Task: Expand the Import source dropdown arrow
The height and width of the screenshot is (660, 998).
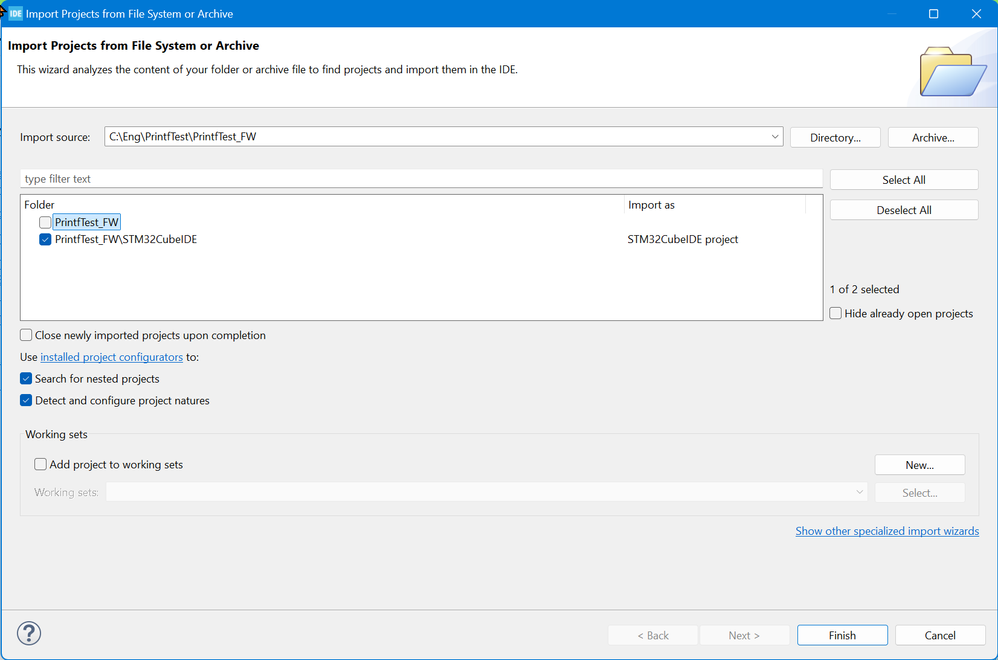Action: click(x=775, y=137)
